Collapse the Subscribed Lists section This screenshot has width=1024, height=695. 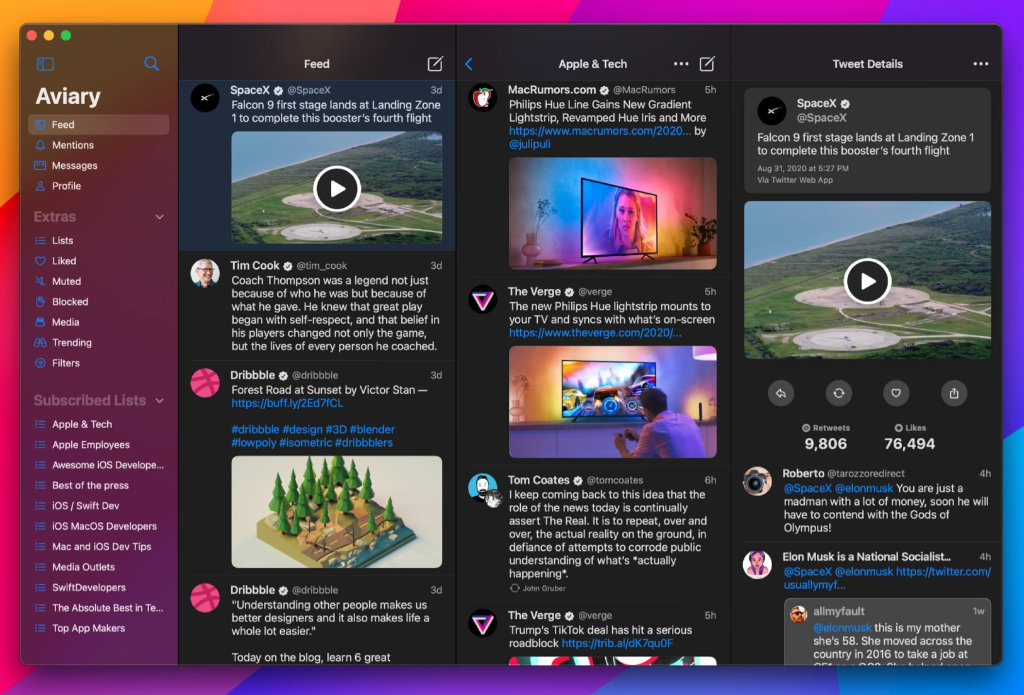[159, 400]
